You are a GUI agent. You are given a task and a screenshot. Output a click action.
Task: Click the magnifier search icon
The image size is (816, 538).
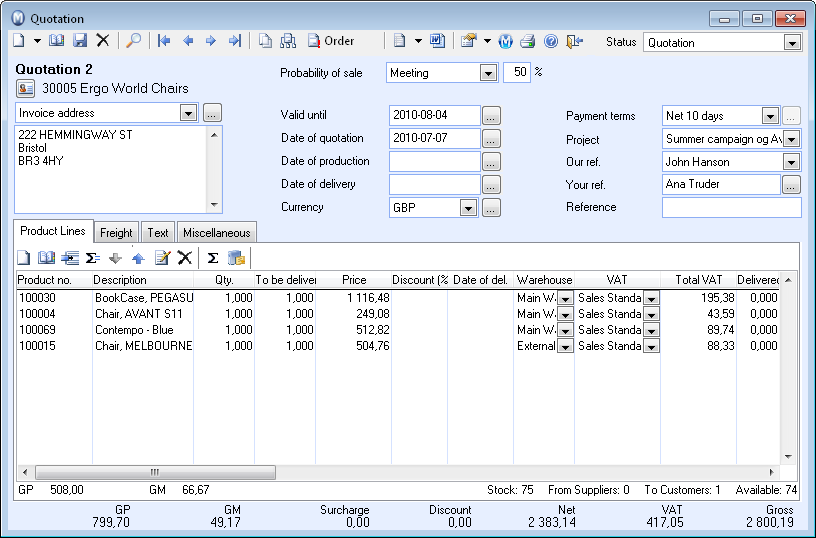point(134,41)
